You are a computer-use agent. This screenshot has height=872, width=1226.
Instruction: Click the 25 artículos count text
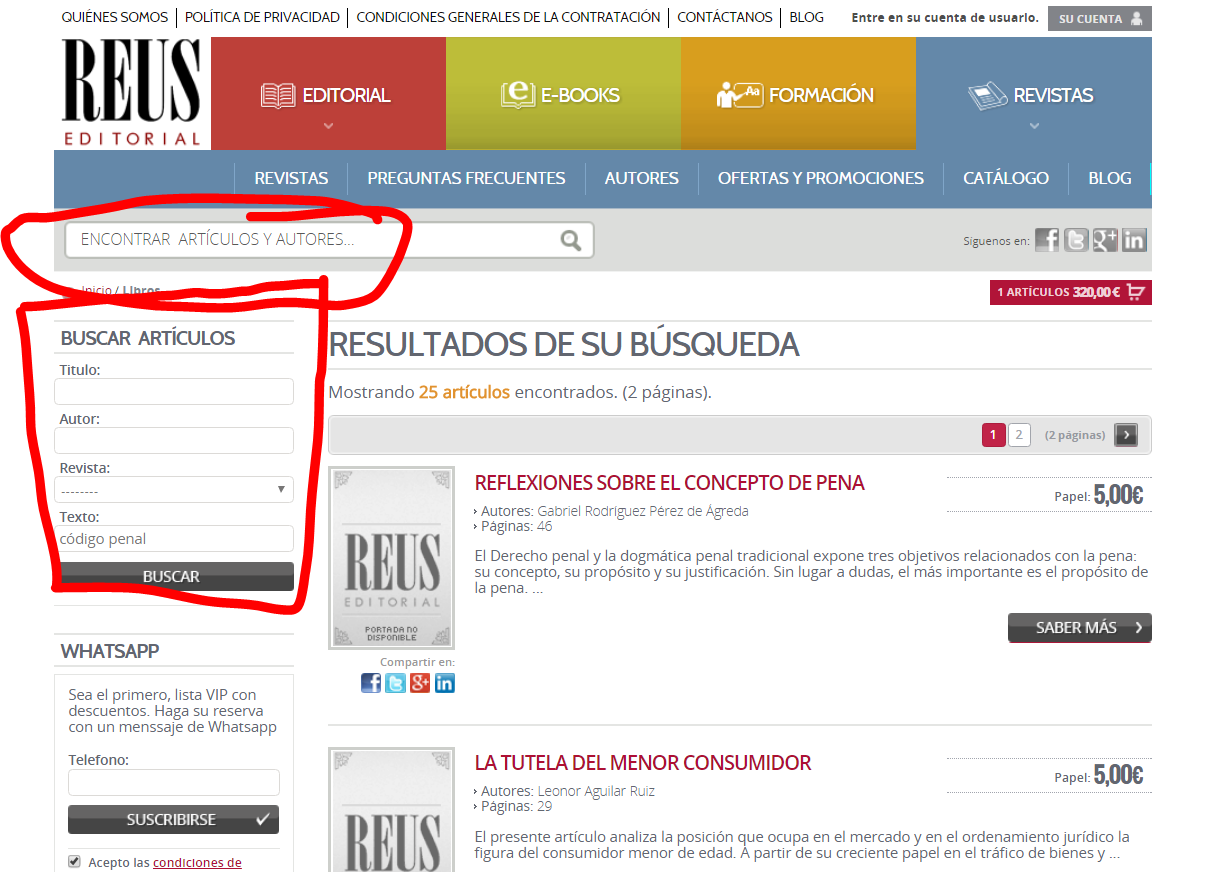[464, 392]
